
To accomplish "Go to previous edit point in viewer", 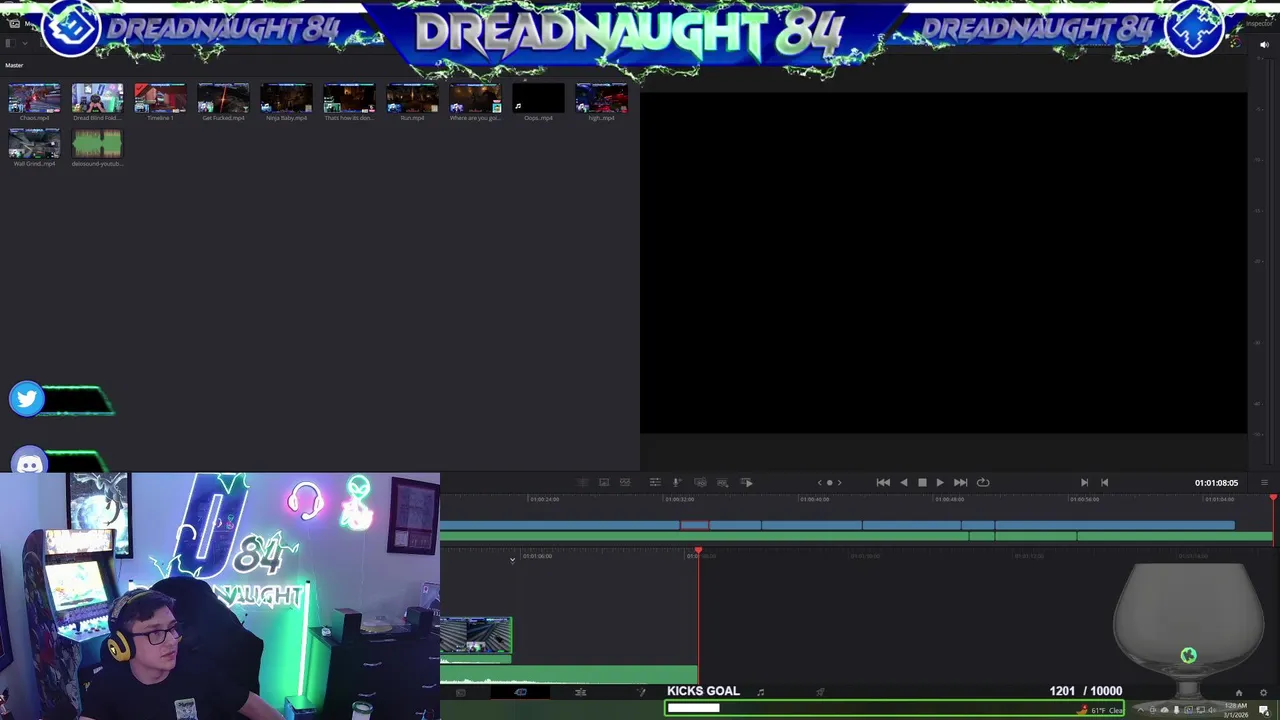I will [x=1104, y=482].
